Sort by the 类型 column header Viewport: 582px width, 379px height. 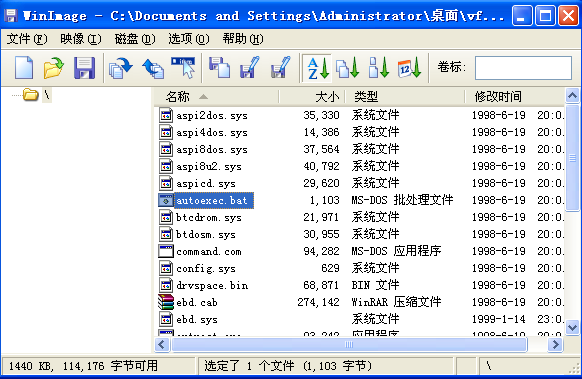pos(405,97)
